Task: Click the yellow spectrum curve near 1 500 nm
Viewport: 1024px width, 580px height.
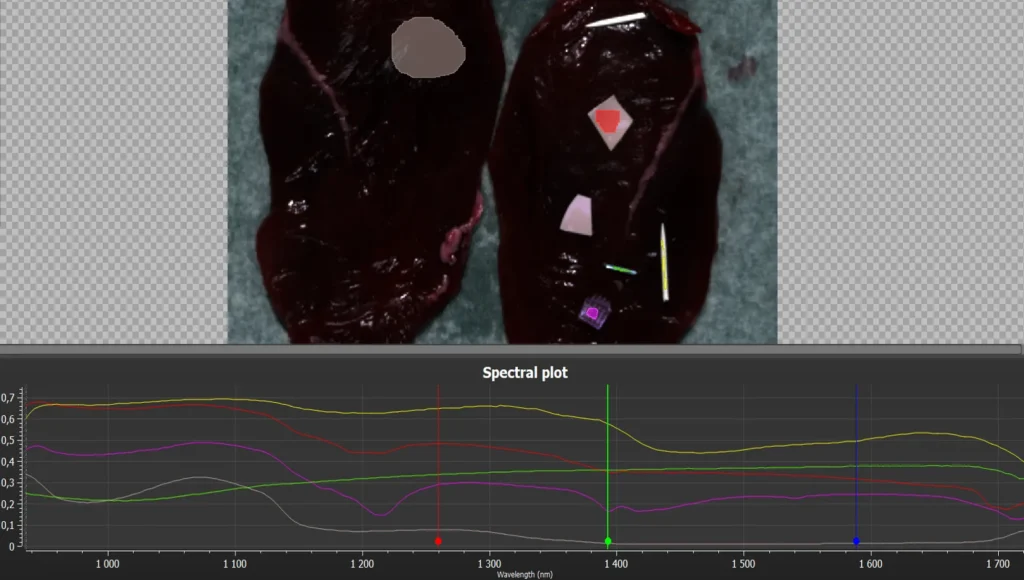Action: [743, 449]
